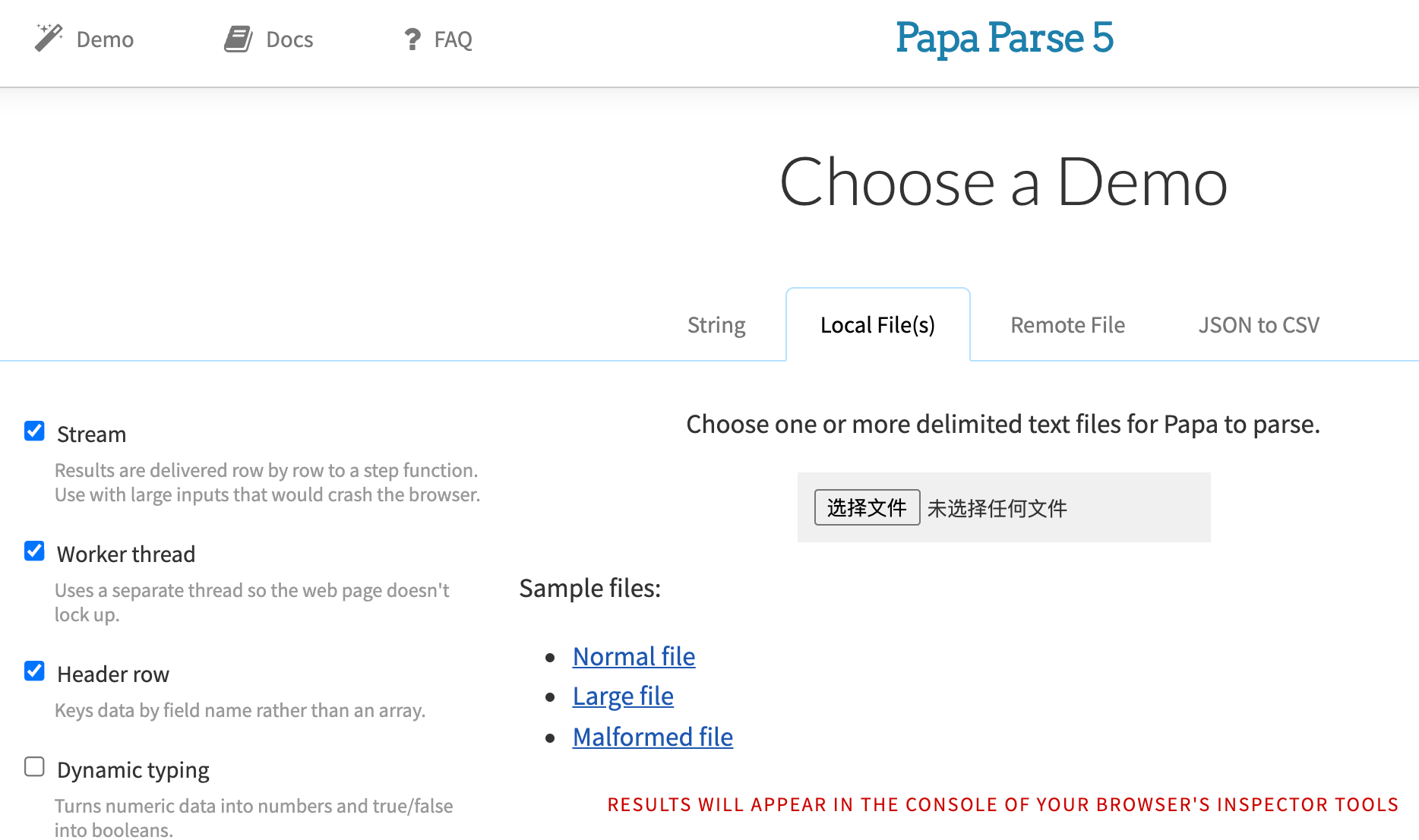Click the book Docs icon
1419x840 pixels.
tap(239, 39)
